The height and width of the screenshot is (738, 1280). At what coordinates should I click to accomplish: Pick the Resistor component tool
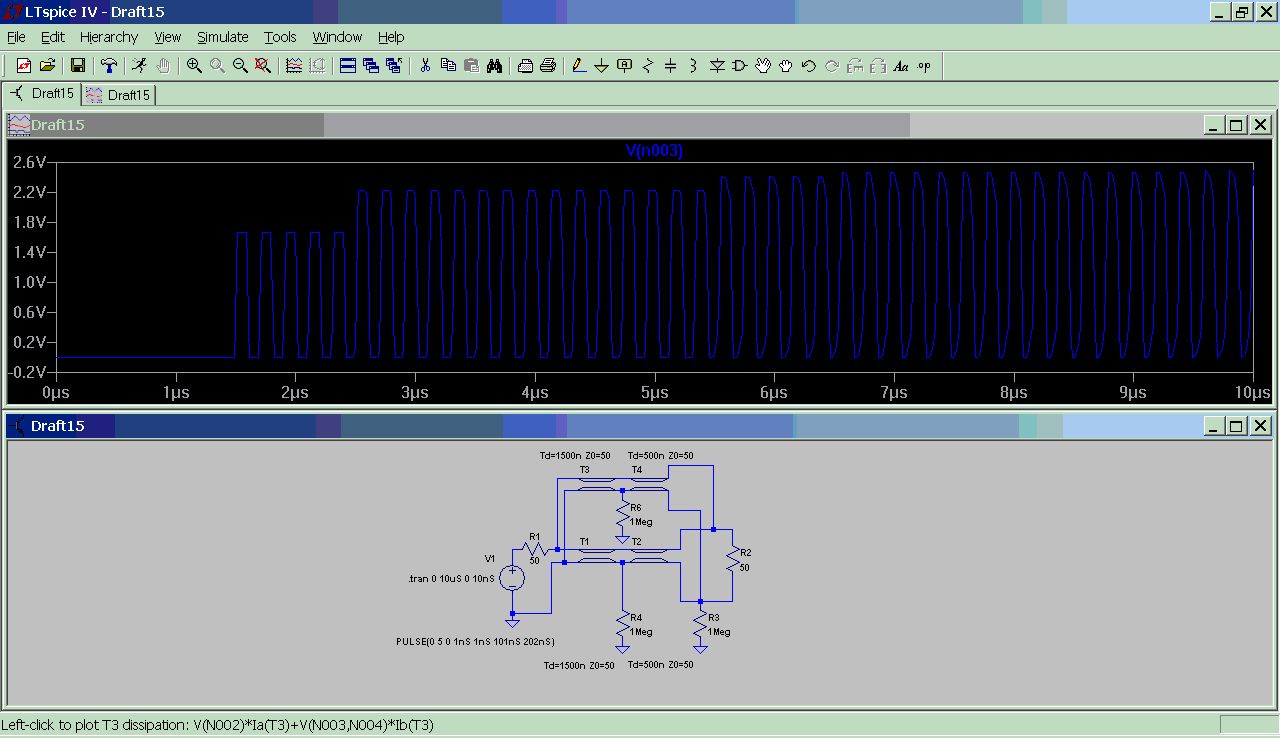(648, 66)
